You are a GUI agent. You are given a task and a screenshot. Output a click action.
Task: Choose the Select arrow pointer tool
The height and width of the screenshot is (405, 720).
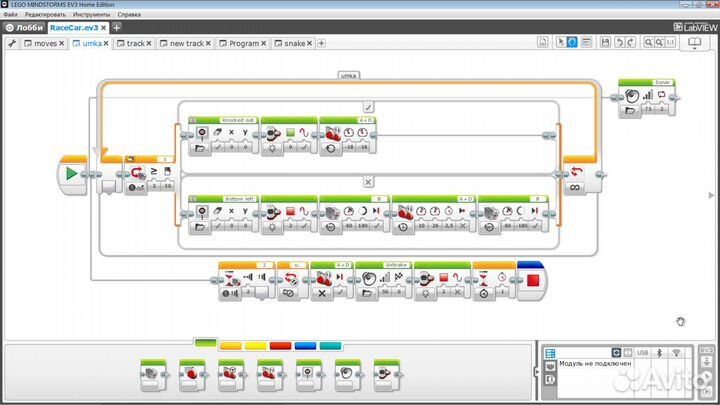coord(561,42)
